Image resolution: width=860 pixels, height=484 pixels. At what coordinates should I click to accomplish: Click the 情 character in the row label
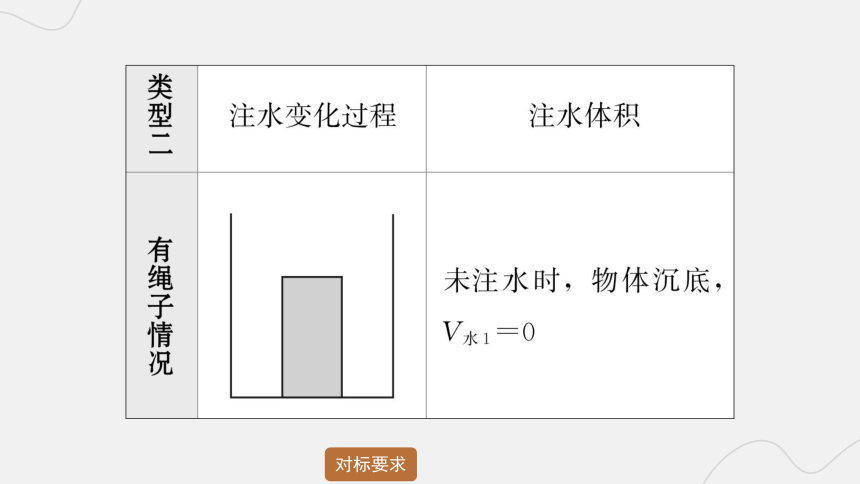coord(161,334)
